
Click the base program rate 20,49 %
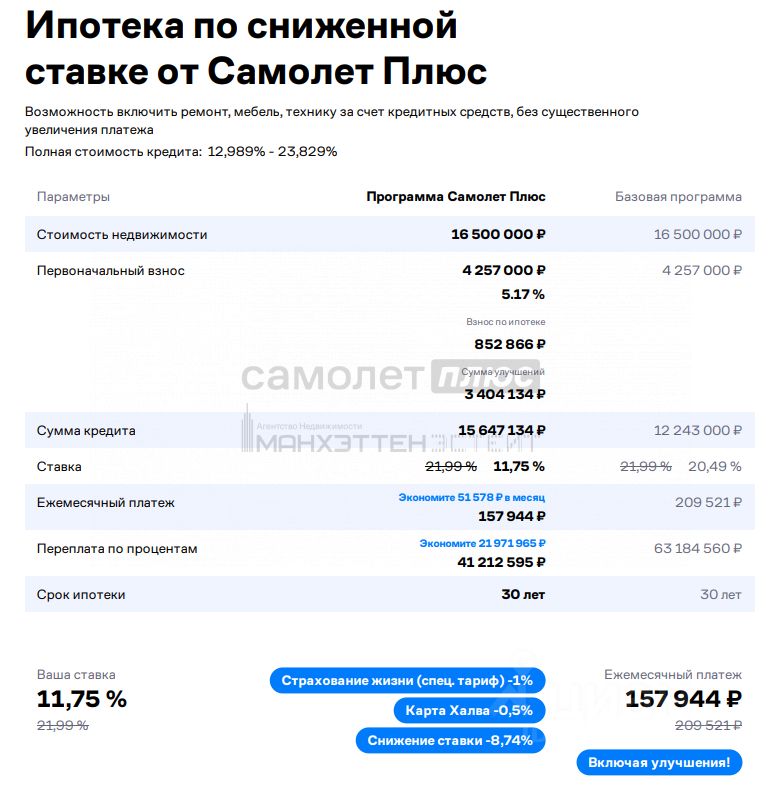[715, 467]
